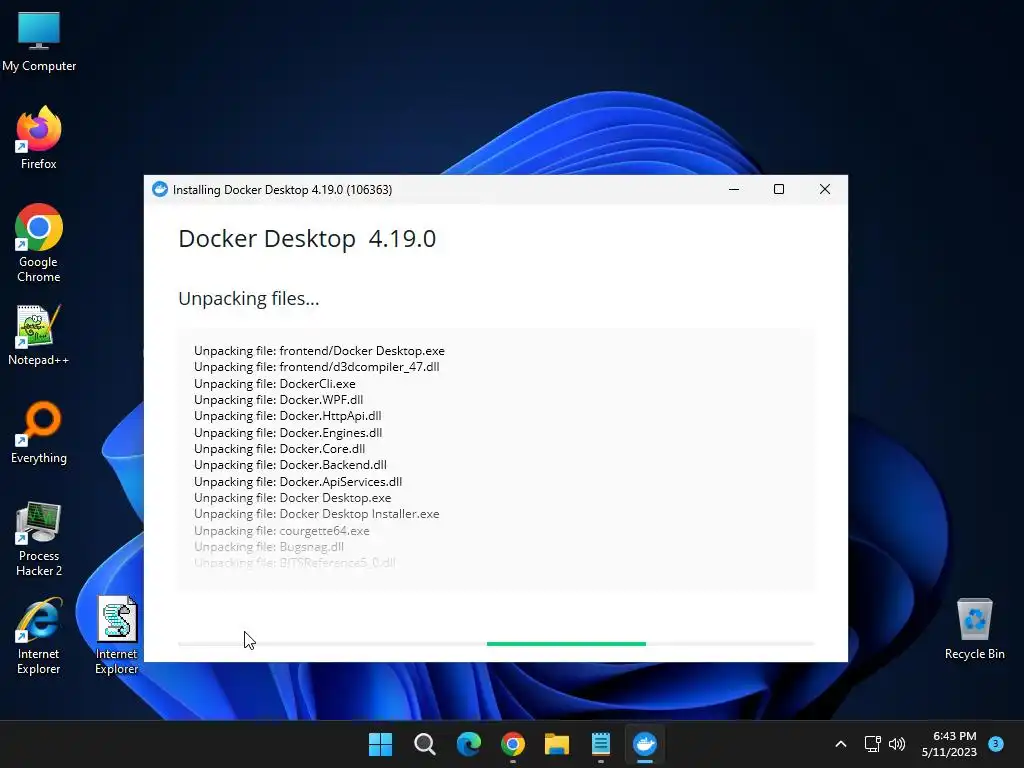Click the title 'Installing Docker Desktop 4.19.0 (106363)'
Viewport: 1024px width, 768px height.
[x=282, y=190]
